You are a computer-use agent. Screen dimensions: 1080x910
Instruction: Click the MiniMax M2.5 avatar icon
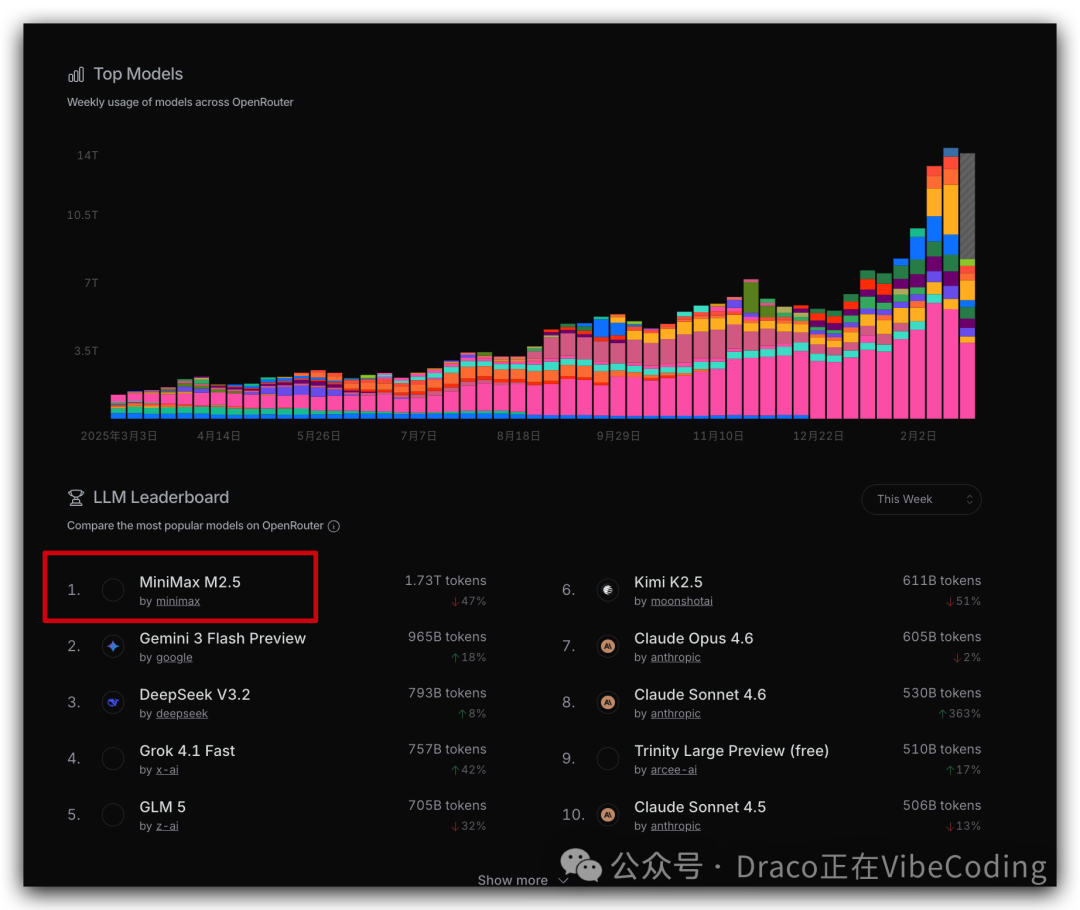point(113,590)
